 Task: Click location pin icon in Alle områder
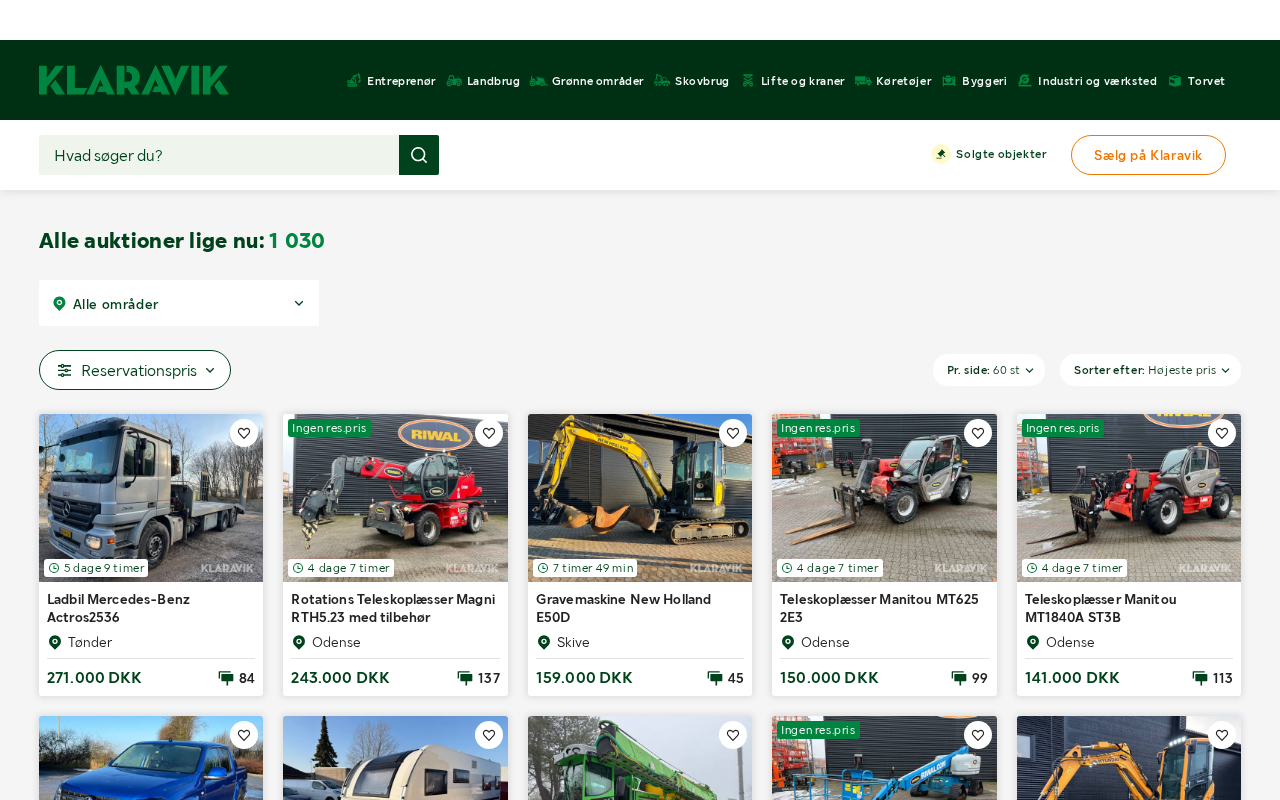pos(59,304)
